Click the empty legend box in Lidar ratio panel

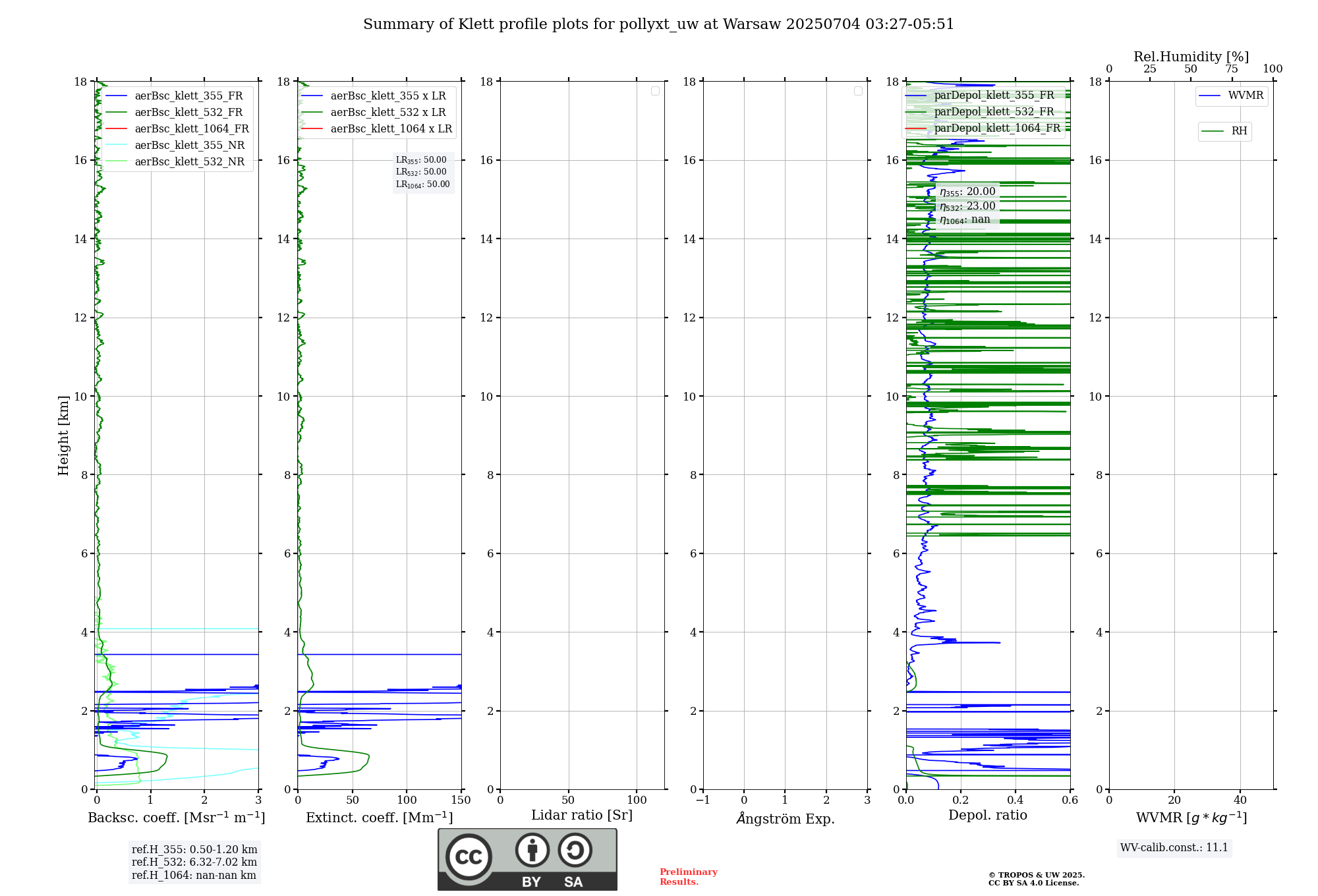[655, 91]
